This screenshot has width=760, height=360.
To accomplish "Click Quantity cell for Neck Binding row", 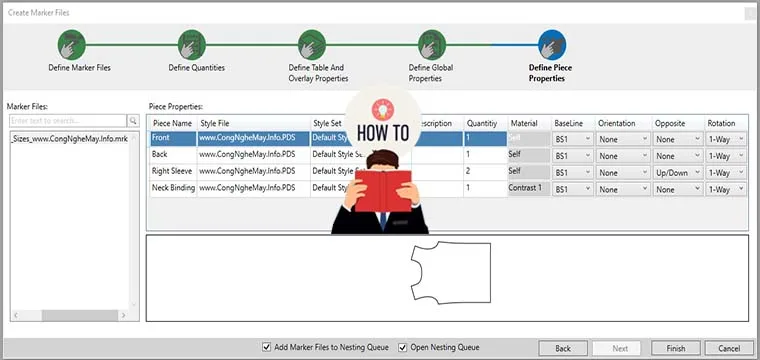I will pos(486,188).
